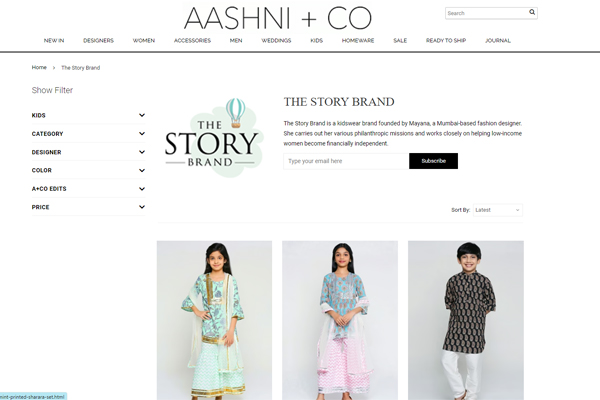The image size is (600, 400).
Task: Expand the CATEGORY filter section
Action: (88, 134)
